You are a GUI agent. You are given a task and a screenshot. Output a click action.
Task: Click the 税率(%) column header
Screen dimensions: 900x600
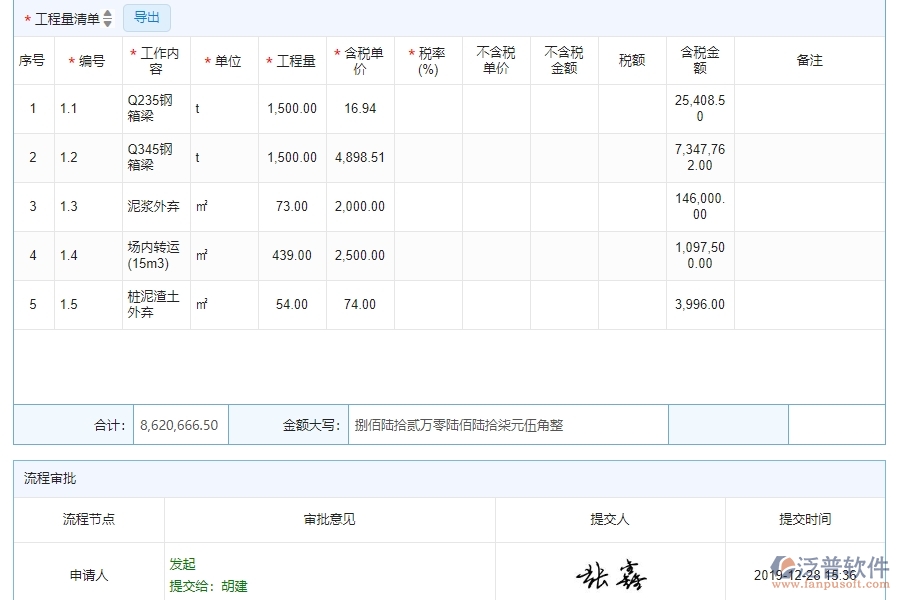(x=428, y=60)
